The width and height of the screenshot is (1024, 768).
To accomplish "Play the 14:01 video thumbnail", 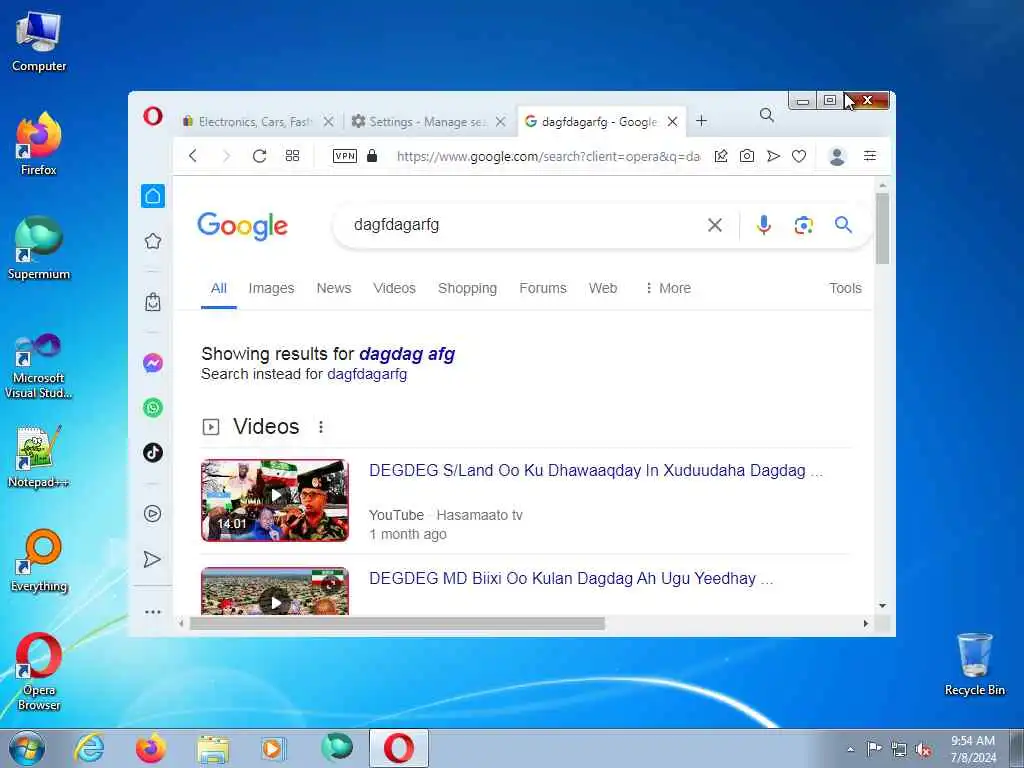I will (x=275, y=500).
